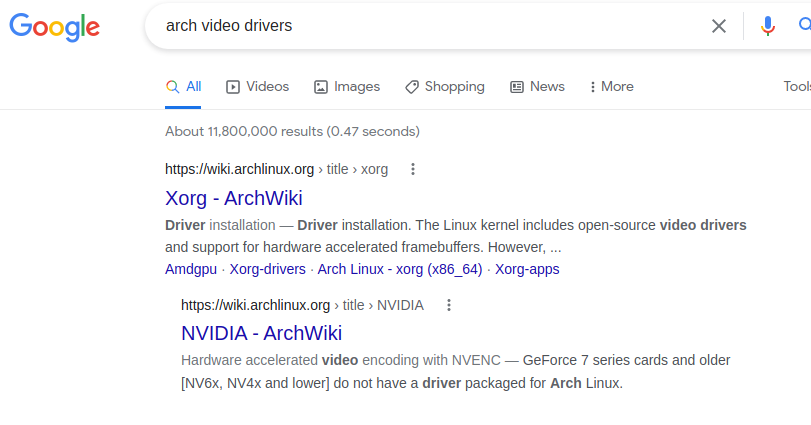Open the three-dot menu beside the xorg result URL
This screenshot has width=811, height=425.
413,169
